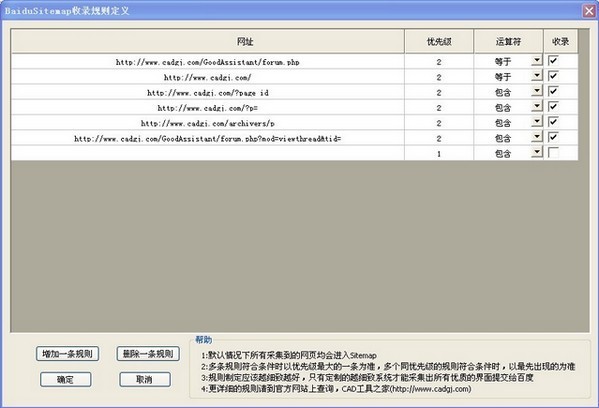The image size is (599, 408).
Task: Open the operator dropdown in the empty last row
Action: (537, 152)
